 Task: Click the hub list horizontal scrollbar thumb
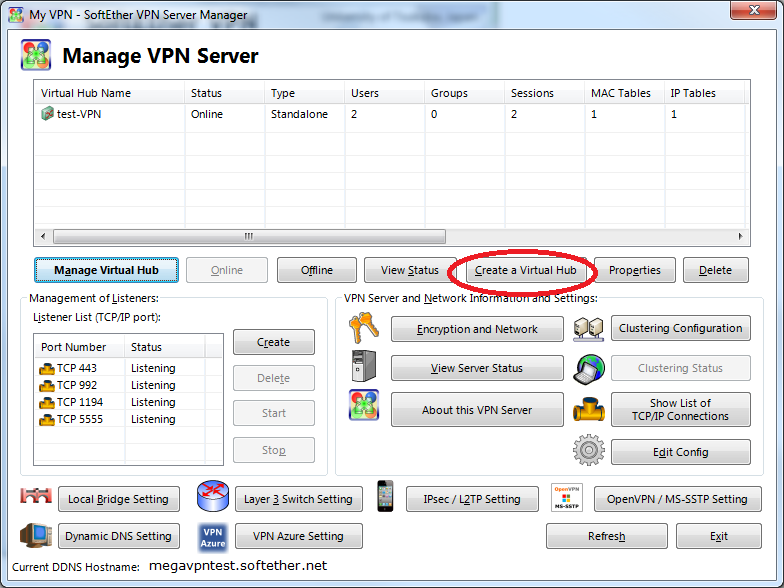(249, 236)
